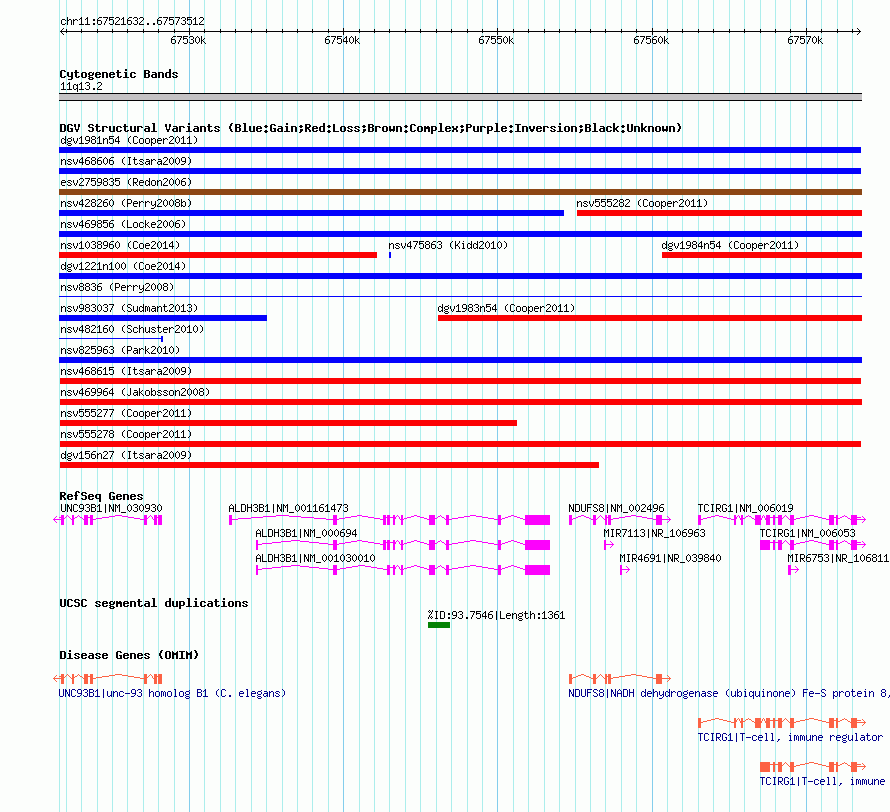Open the nsv428260 (Perry2008b) gain variant
Image resolution: width=890 pixels, height=812 pixels.
click(x=312, y=213)
